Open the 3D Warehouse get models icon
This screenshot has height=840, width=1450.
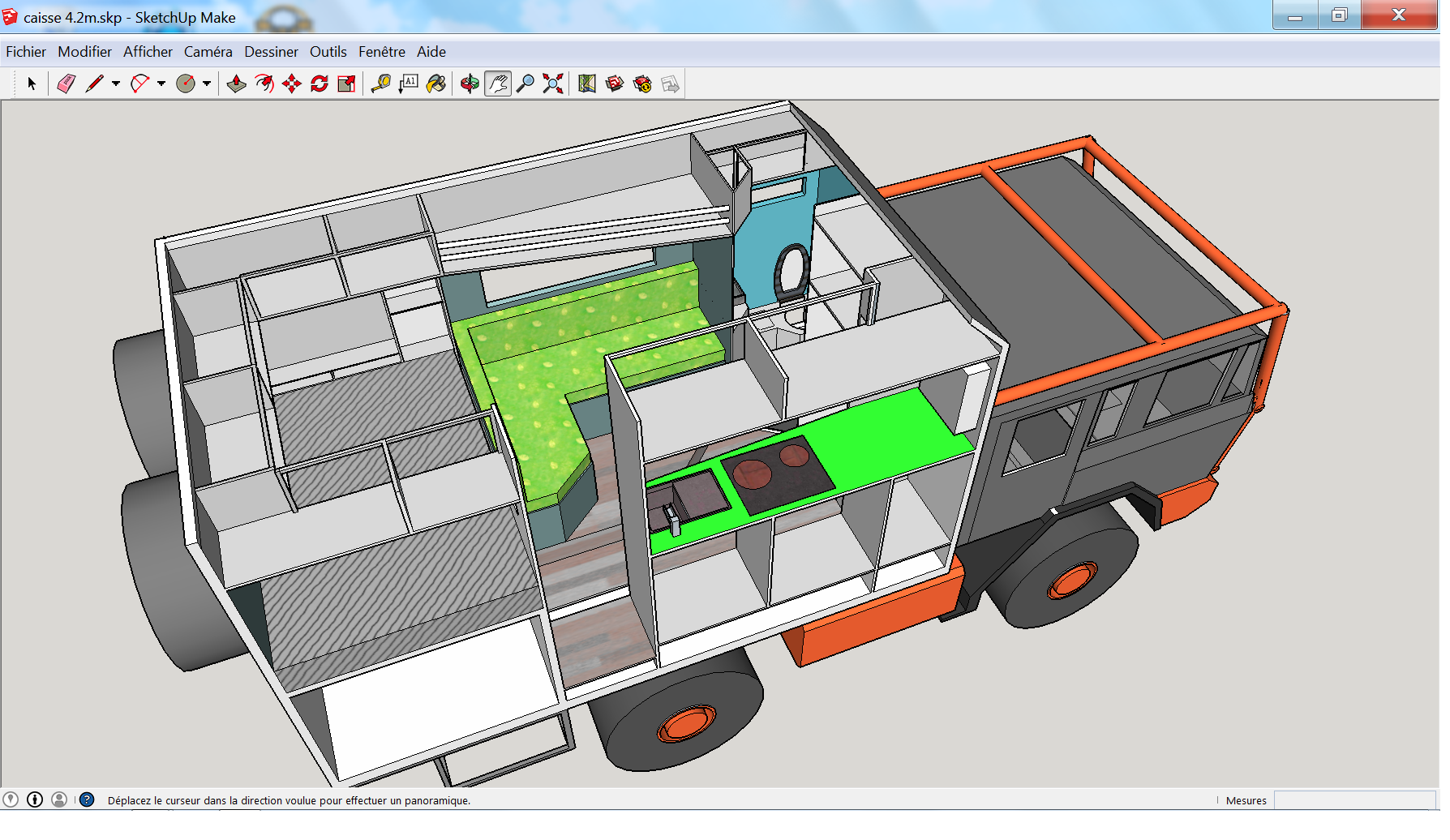click(x=615, y=84)
